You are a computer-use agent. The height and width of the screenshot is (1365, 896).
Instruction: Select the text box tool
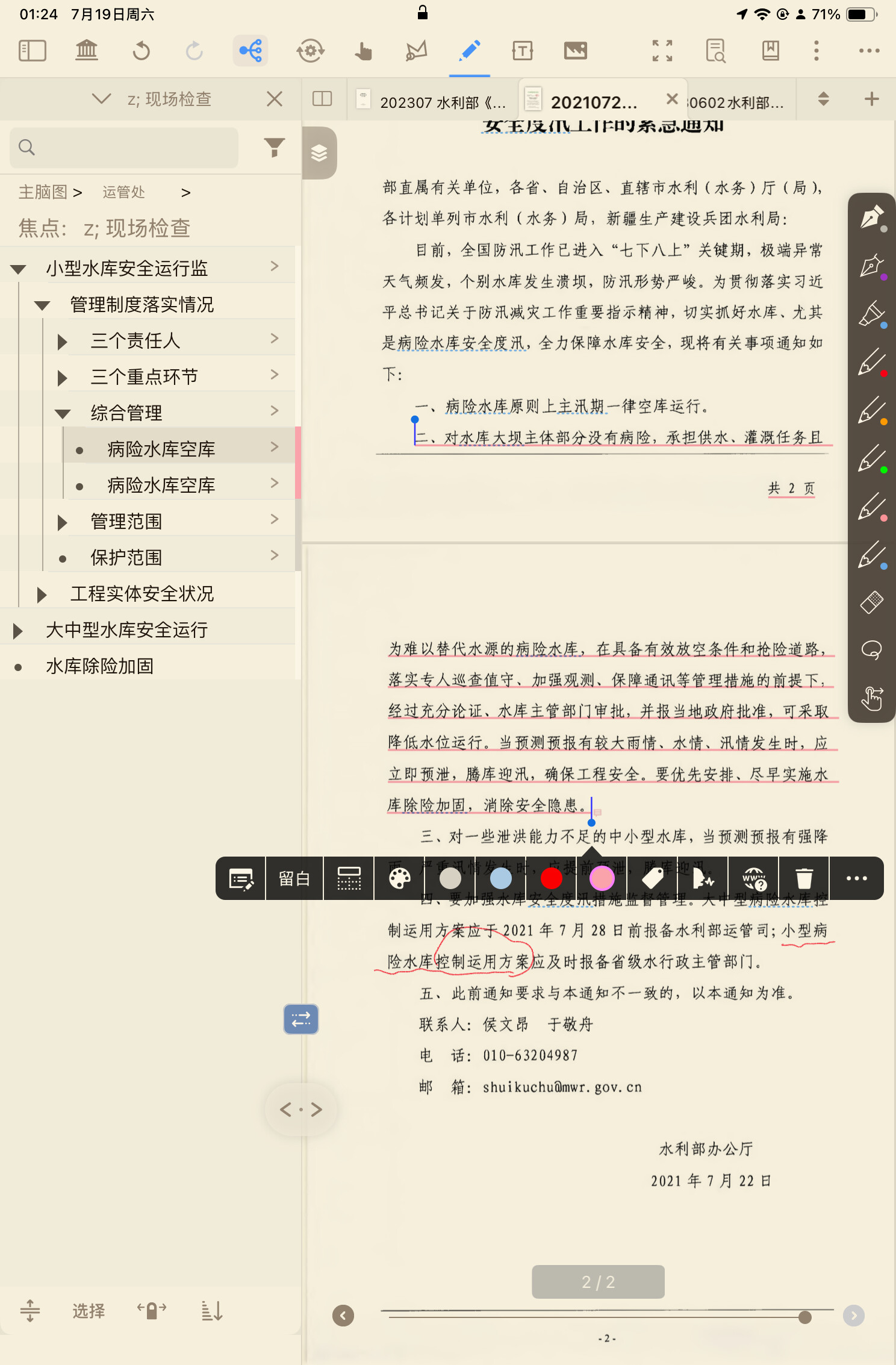pos(522,51)
